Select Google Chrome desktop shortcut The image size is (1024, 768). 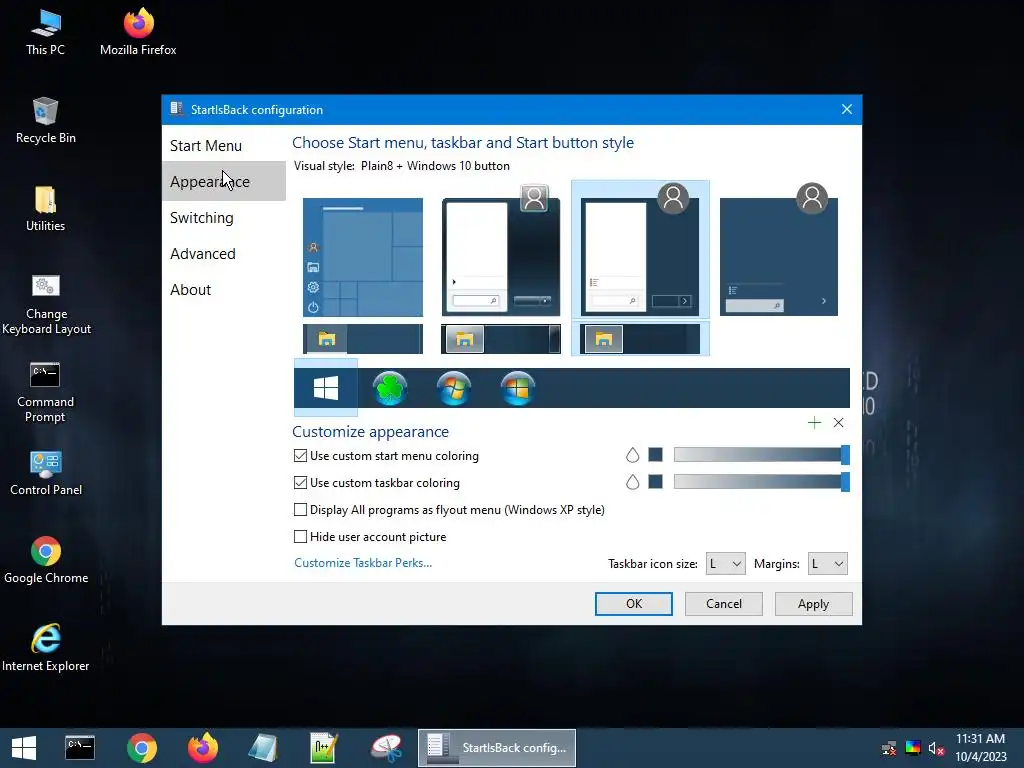(46, 560)
